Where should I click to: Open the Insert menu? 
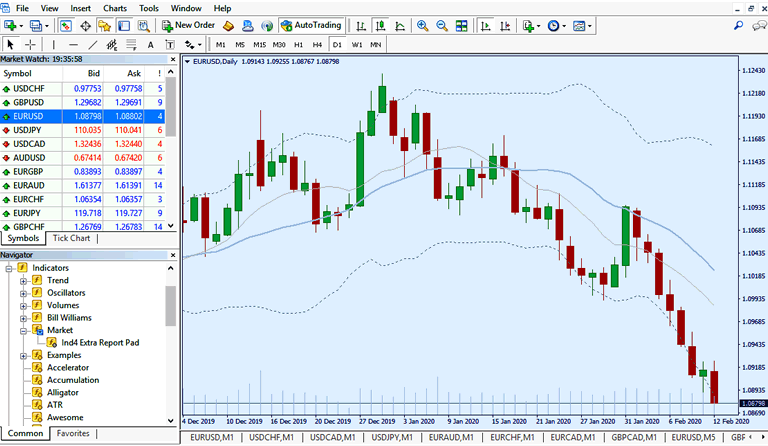tap(80, 8)
